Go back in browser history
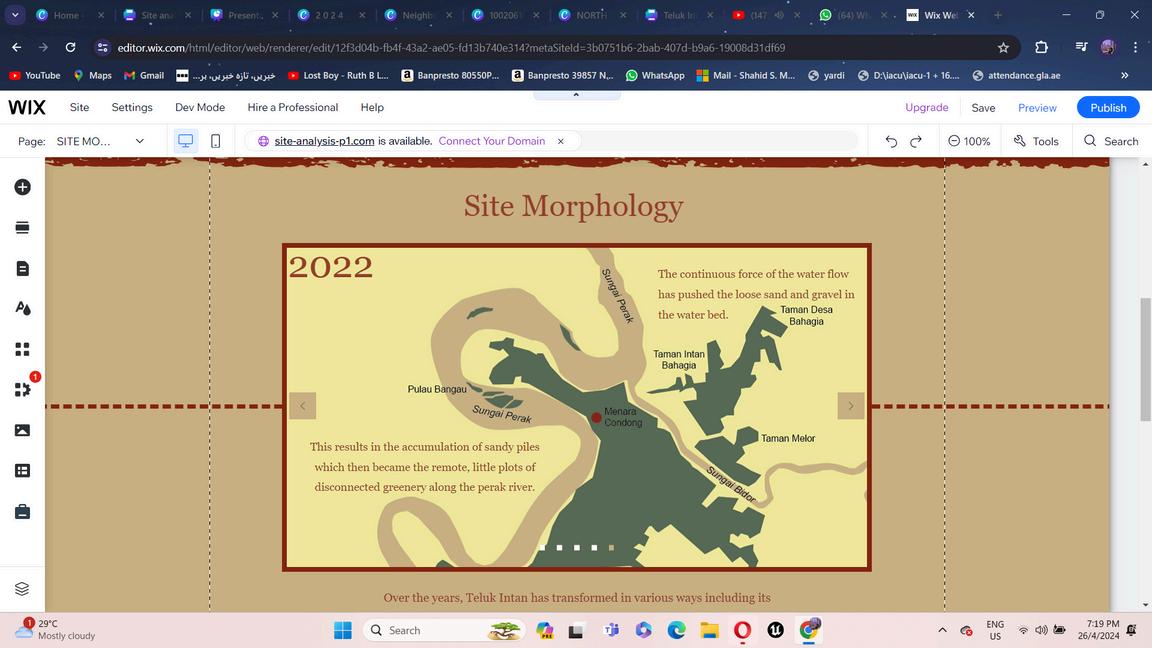 click(17, 48)
